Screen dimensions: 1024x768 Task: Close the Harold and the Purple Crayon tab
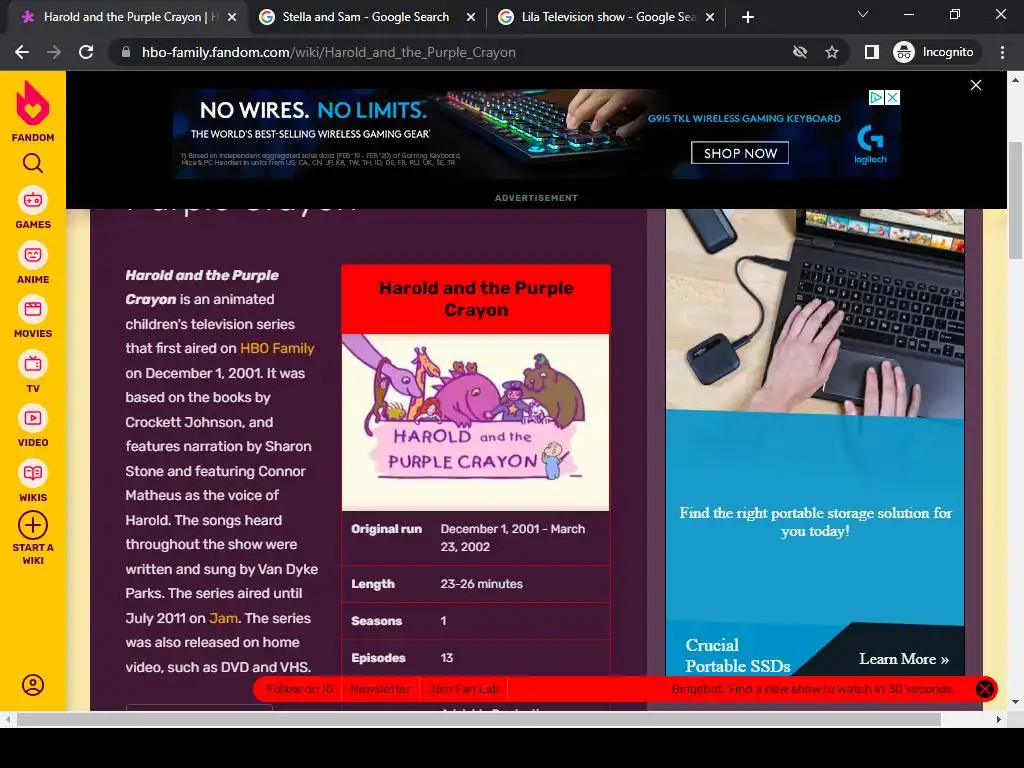232,18
